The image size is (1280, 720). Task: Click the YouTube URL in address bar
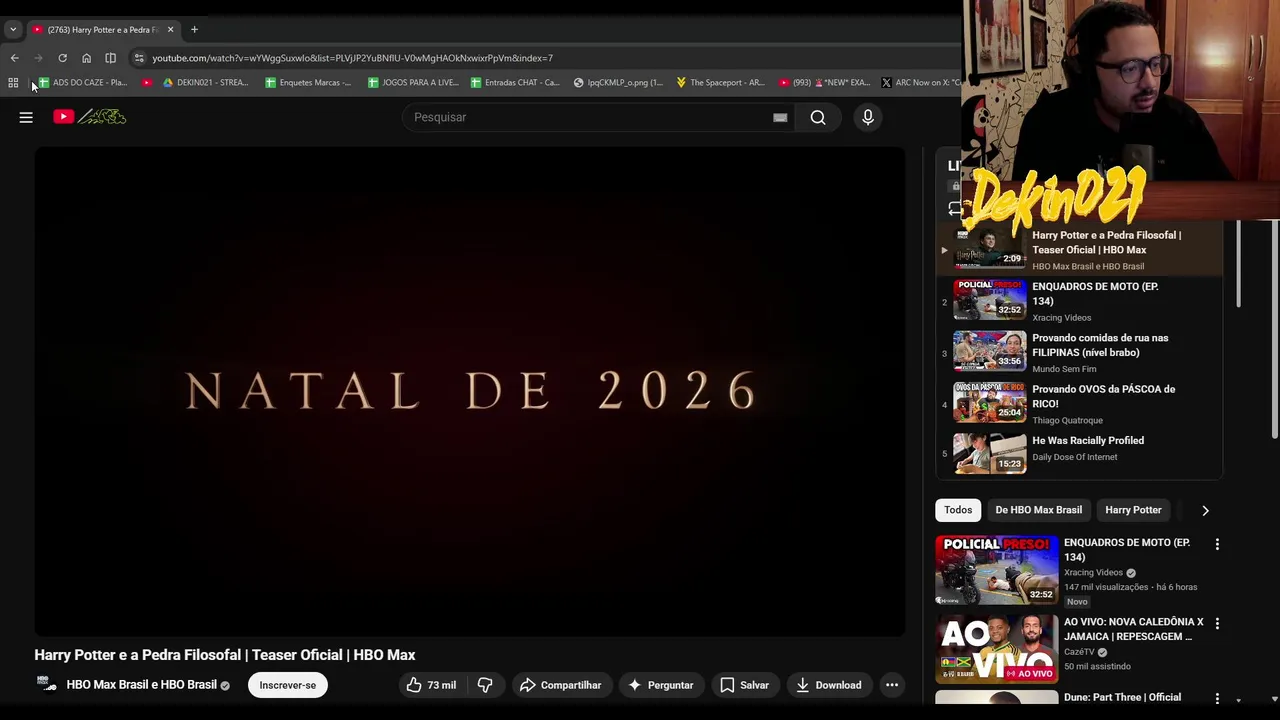point(352,58)
